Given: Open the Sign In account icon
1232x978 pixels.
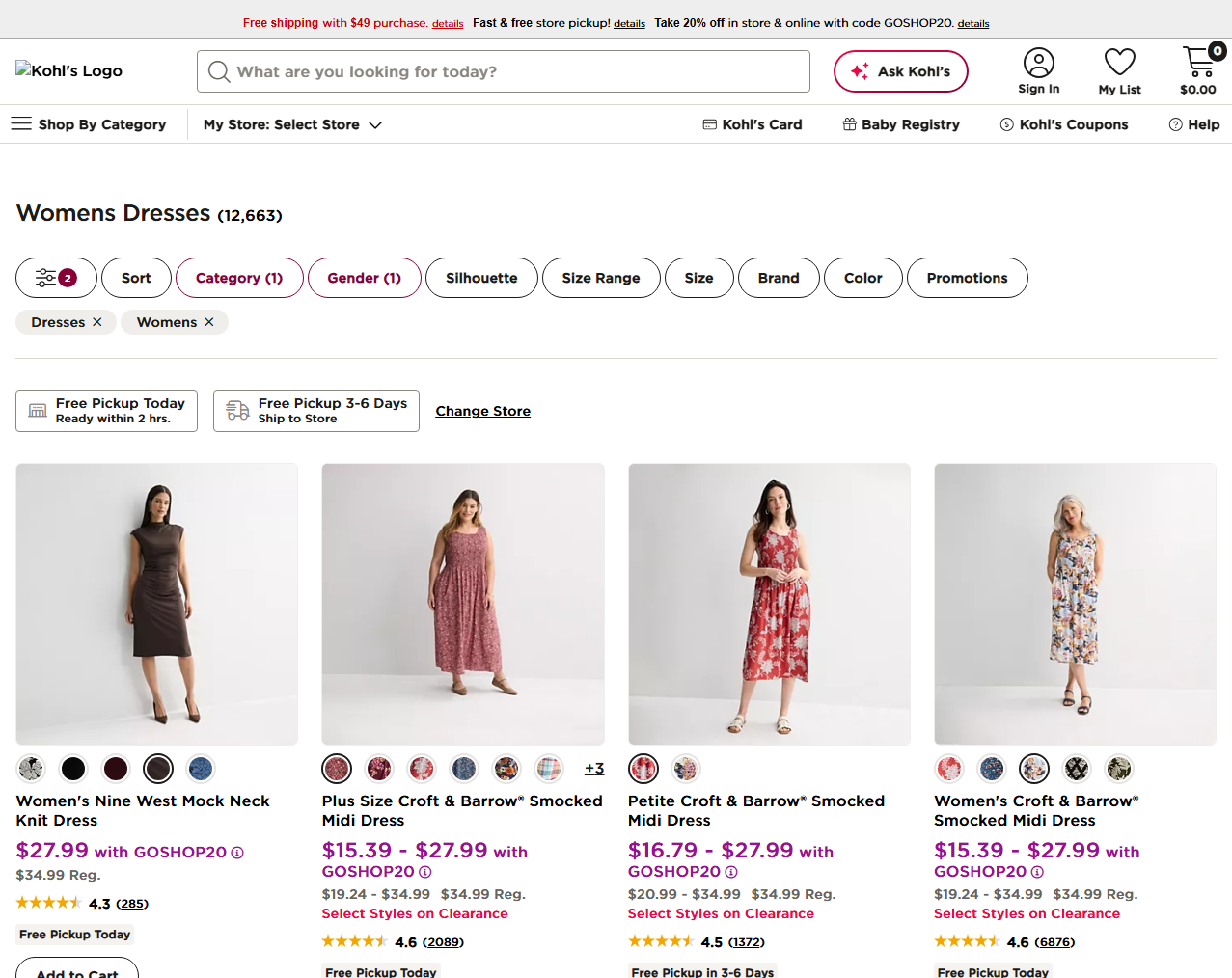Looking at the screenshot, I should (1038, 71).
